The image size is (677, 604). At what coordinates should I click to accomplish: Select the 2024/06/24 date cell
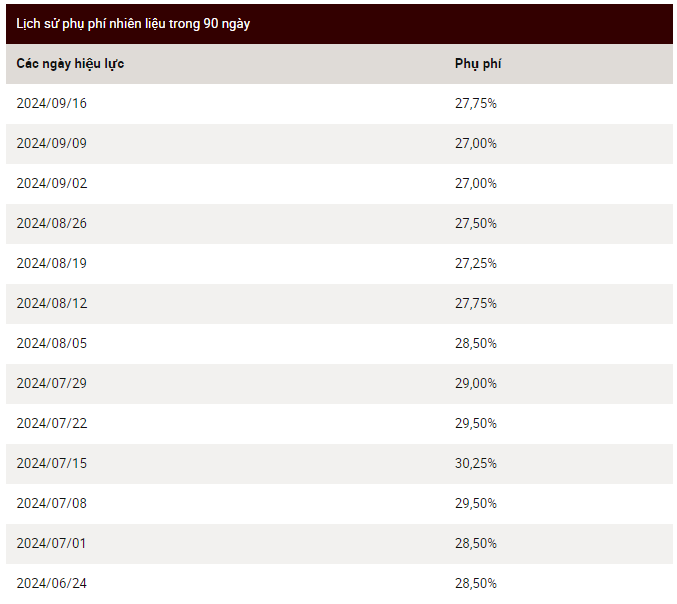tap(51, 584)
